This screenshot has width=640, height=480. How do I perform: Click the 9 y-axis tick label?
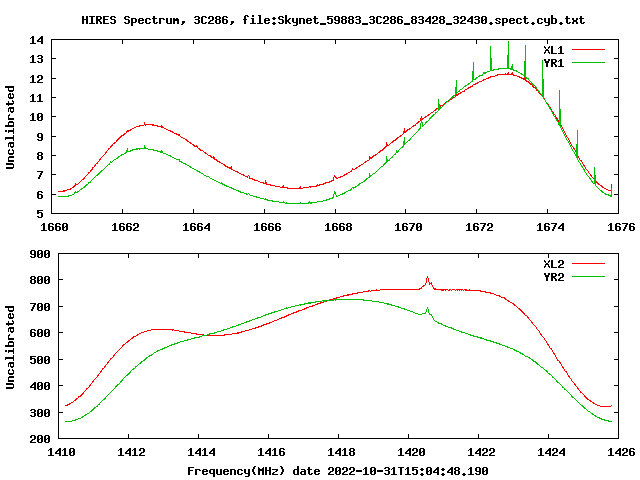[40, 137]
